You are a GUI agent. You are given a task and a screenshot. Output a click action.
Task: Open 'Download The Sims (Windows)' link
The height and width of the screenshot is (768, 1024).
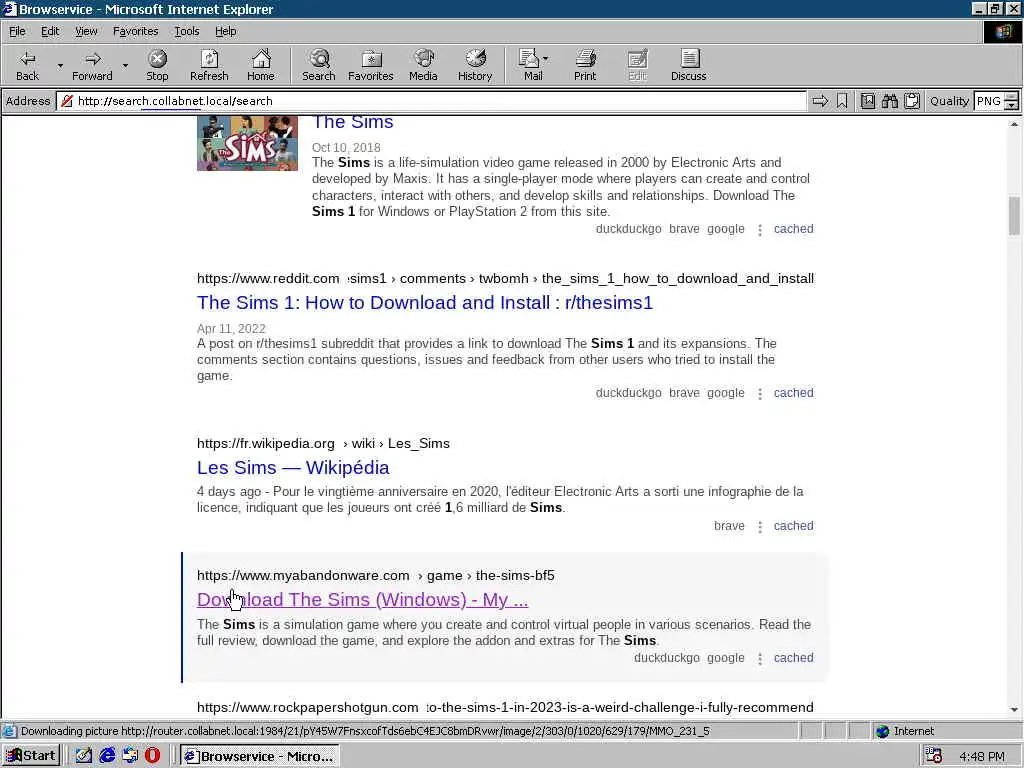click(x=362, y=600)
